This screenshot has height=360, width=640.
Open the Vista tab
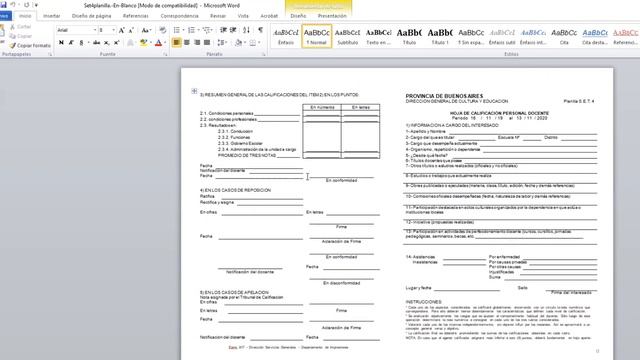point(243,16)
